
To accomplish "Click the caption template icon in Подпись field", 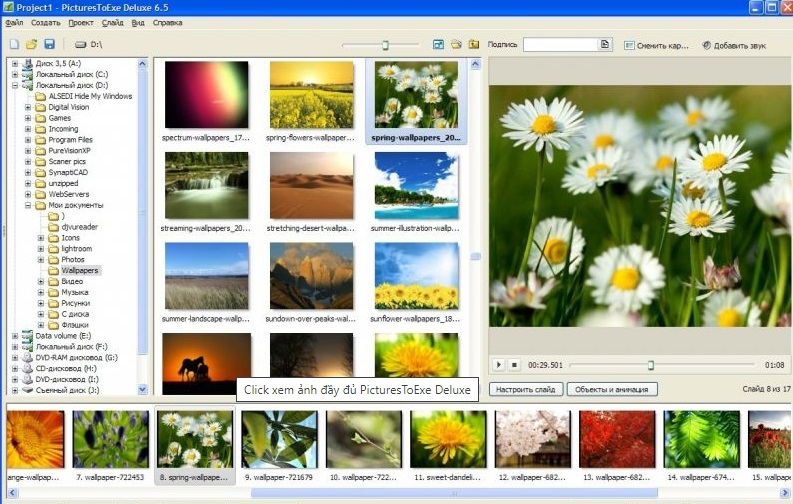I will tap(605, 44).
